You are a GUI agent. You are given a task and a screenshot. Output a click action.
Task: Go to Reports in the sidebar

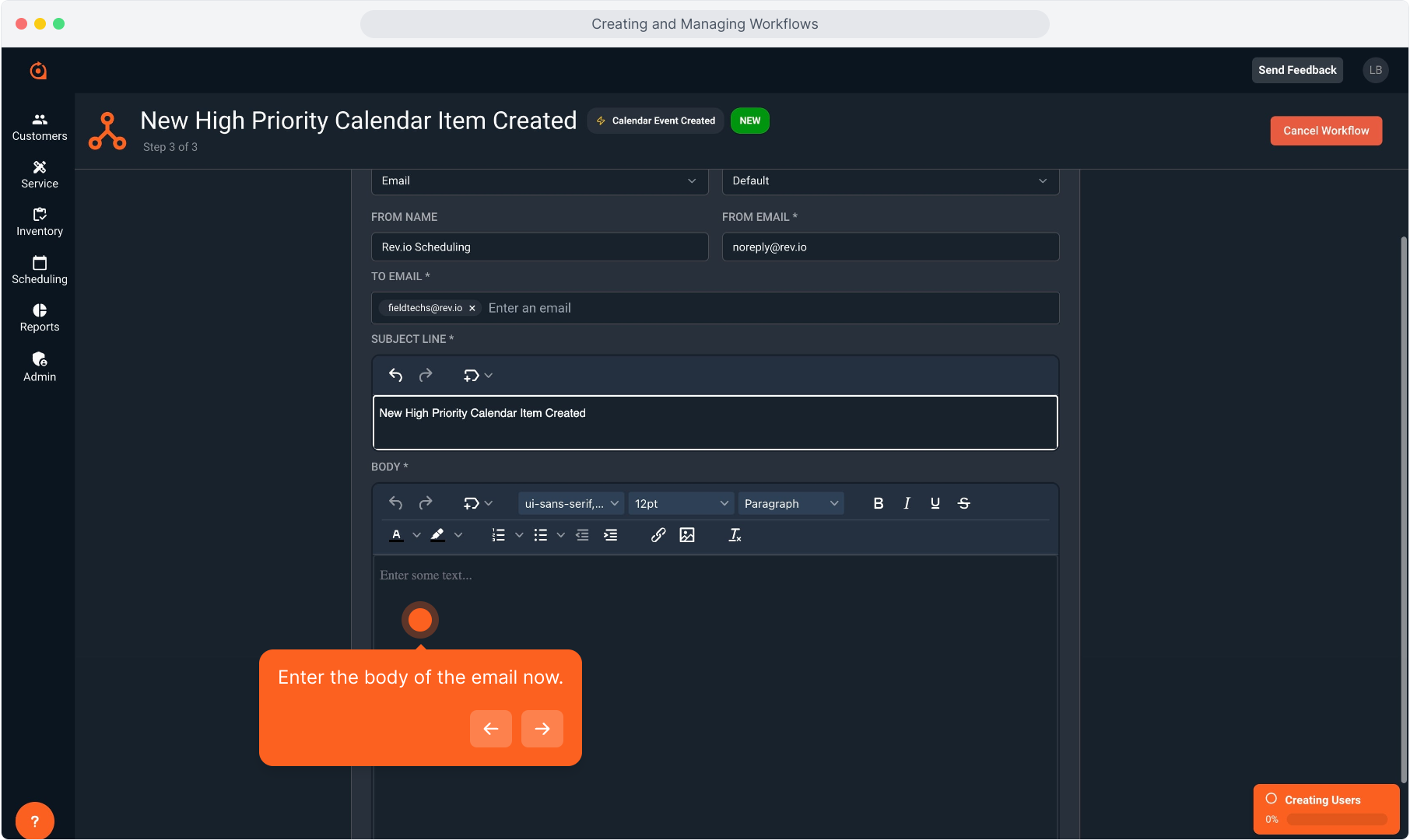pyautogui.click(x=40, y=317)
